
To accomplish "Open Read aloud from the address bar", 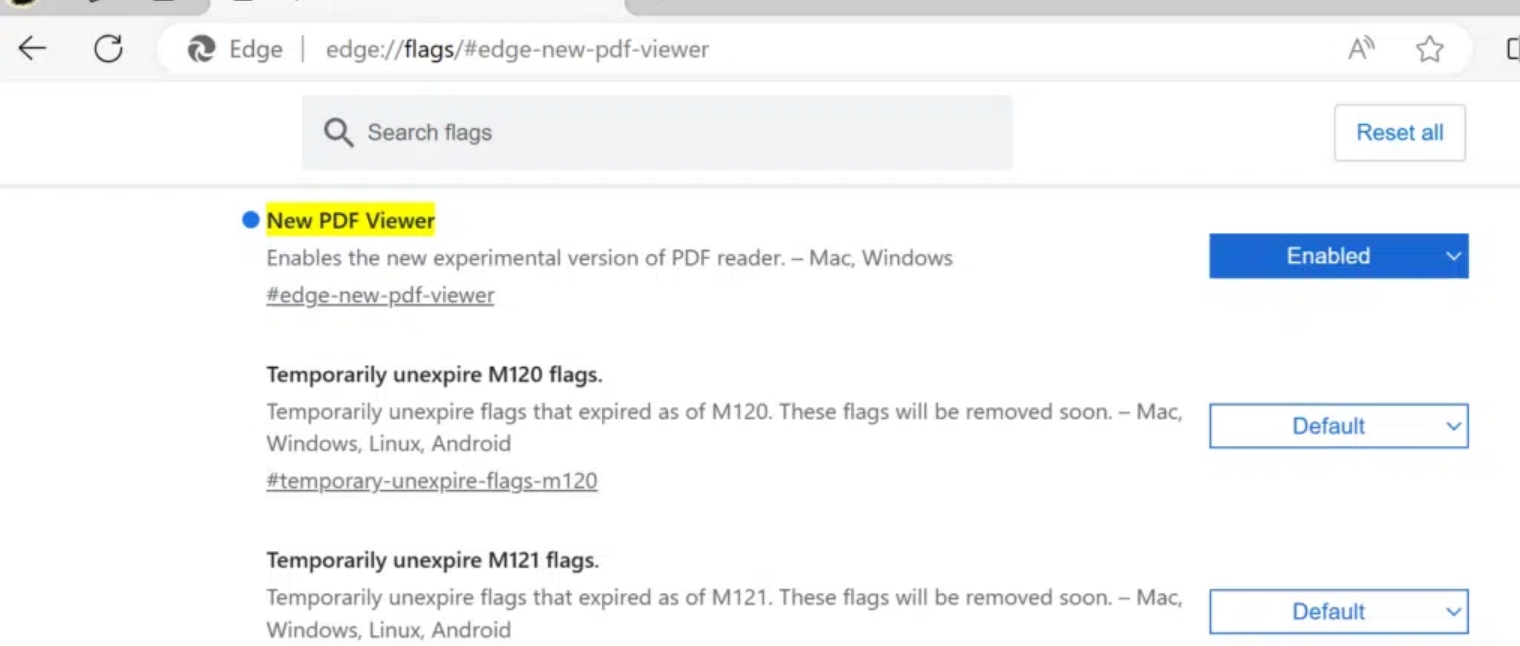I will [1361, 48].
